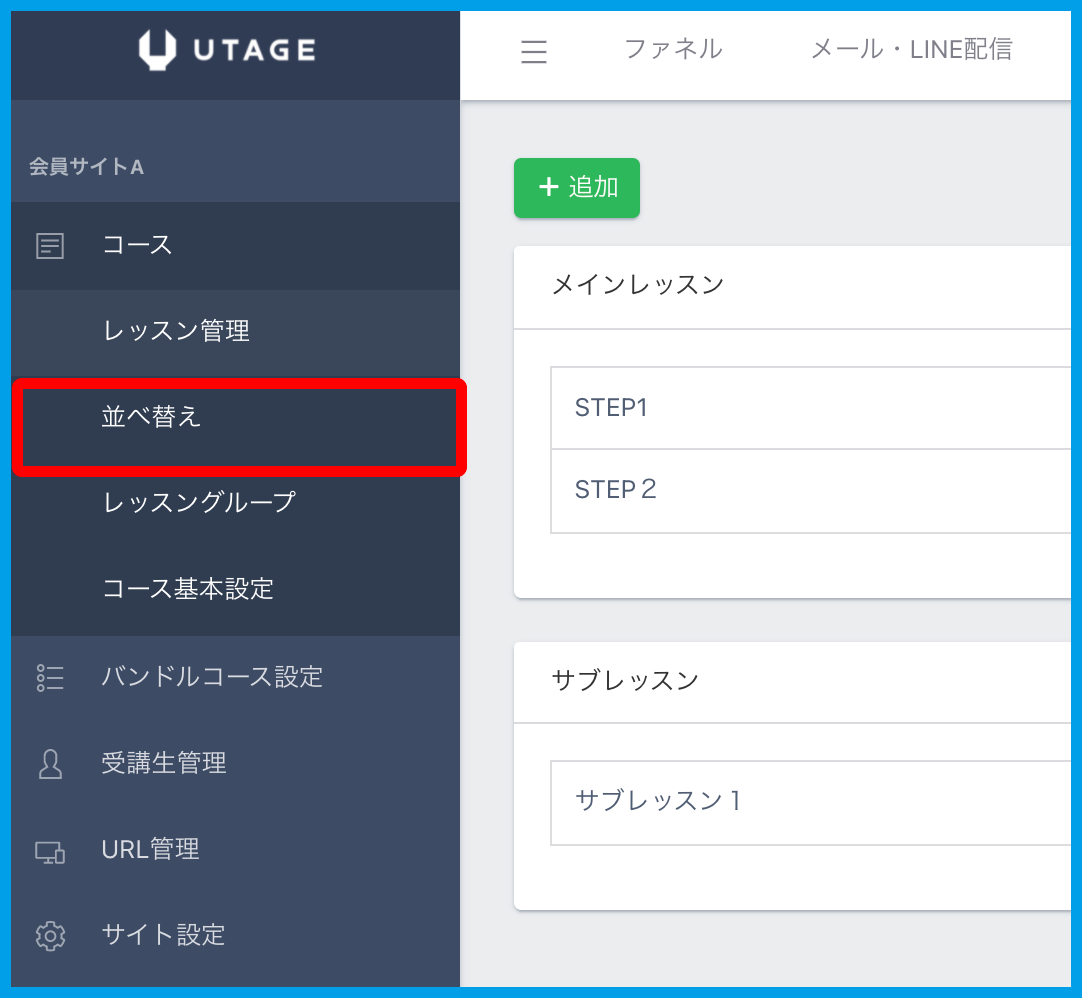Click the UTAGE logo icon
Image resolution: width=1082 pixels, height=998 pixels.
[x=157, y=50]
